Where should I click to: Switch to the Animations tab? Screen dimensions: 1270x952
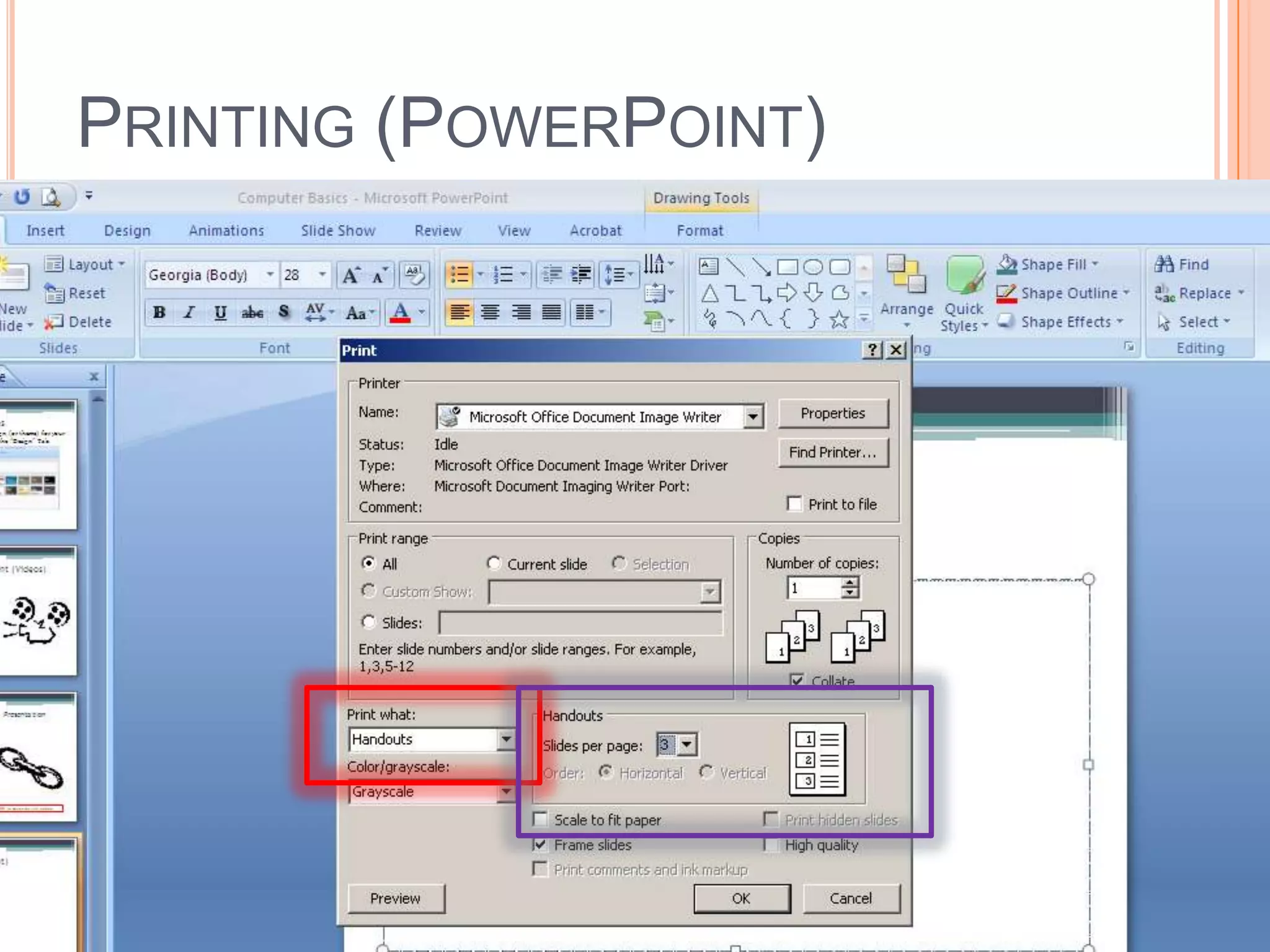pyautogui.click(x=226, y=231)
